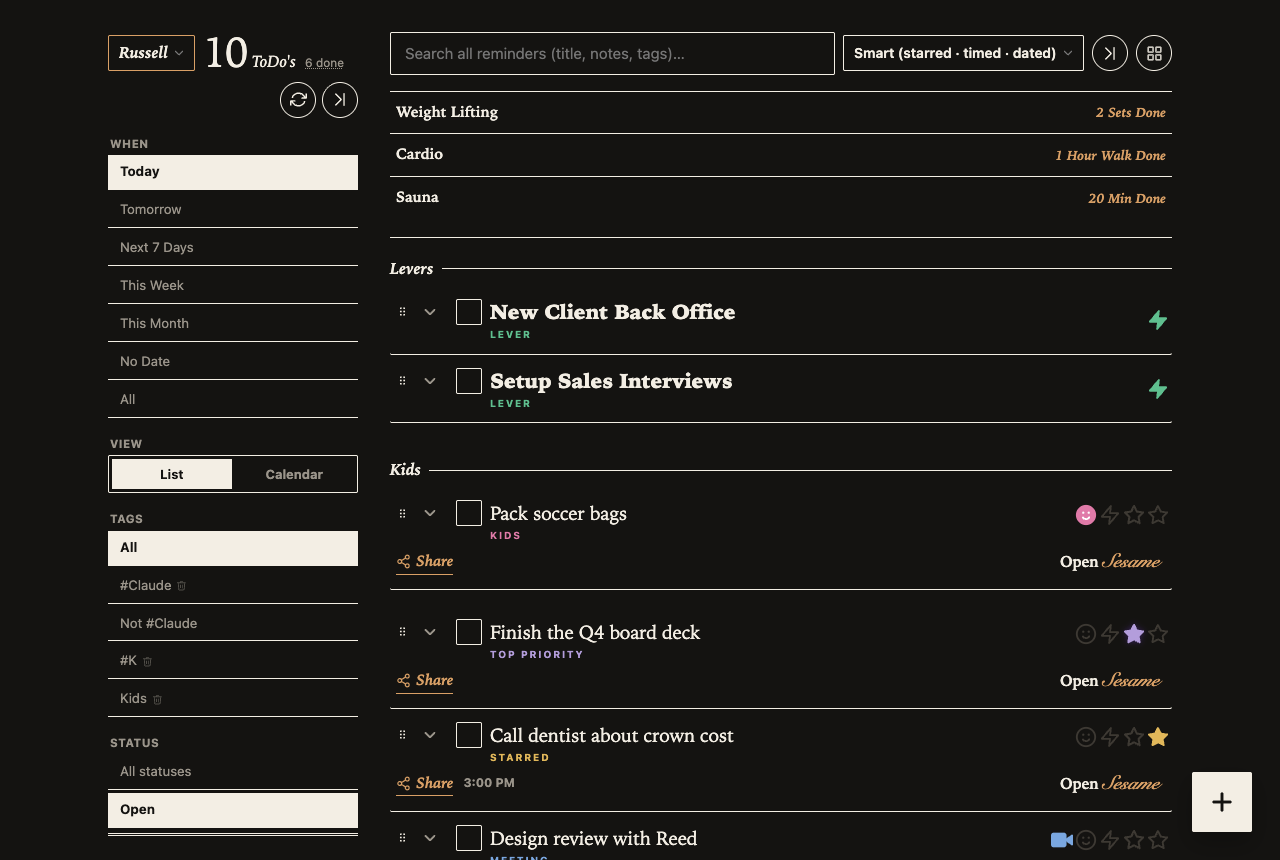Complete Finish the Q4 board deck via its checkbox
Viewport: 1280px width, 860px height.
pos(469,632)
